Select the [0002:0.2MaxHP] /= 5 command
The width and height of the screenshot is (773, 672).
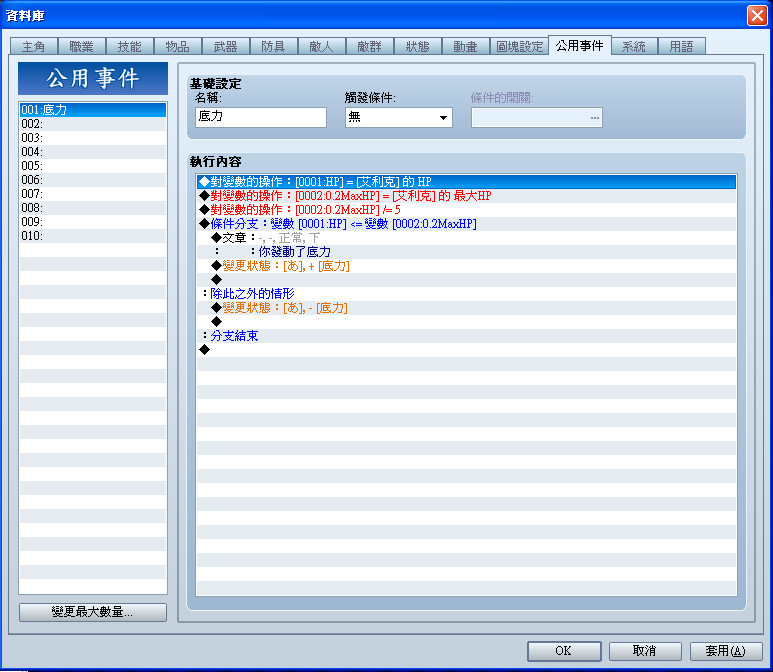tap(466, 210)
